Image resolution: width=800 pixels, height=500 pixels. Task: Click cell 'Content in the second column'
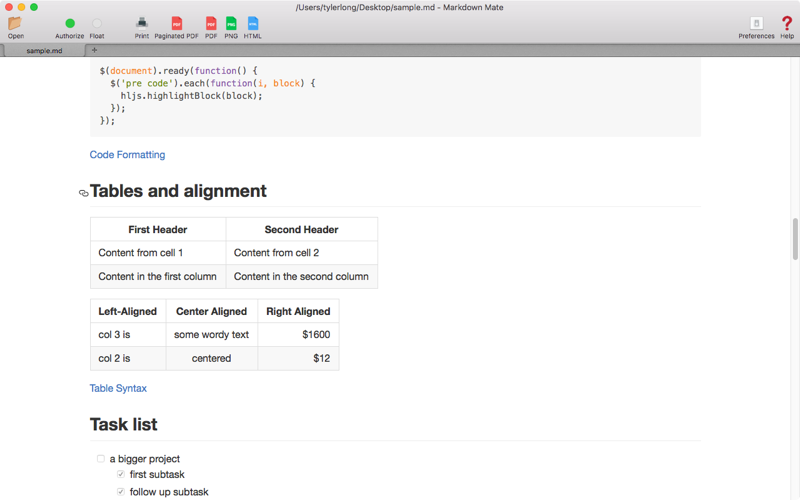(x=302, y=277)
